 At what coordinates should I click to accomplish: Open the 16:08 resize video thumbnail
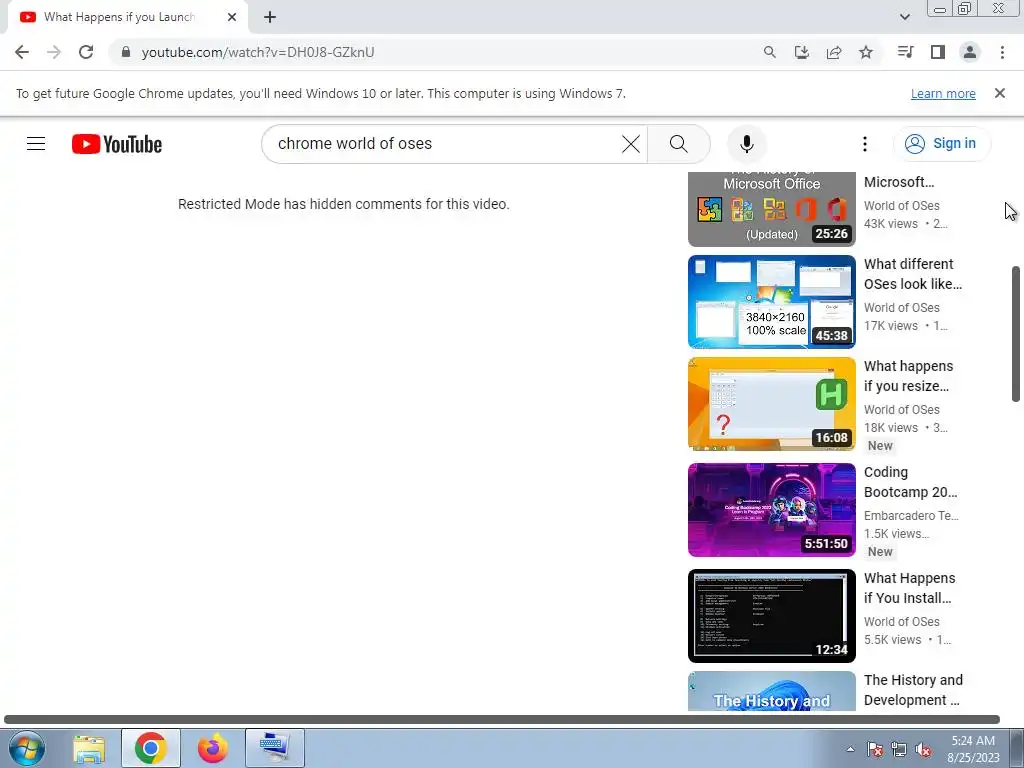click(771, 404)
